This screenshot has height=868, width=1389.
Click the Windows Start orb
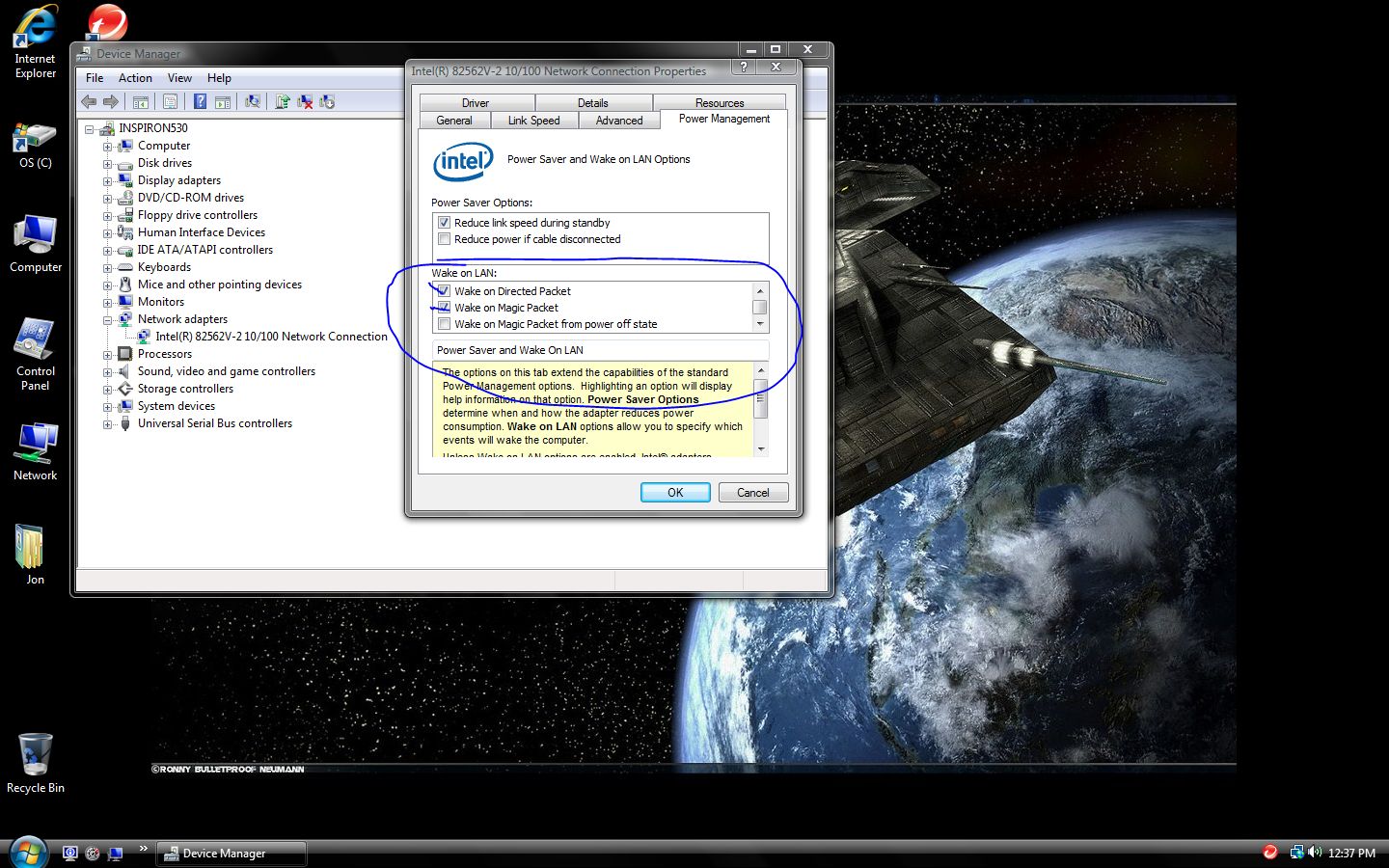[x=28, y=853]
